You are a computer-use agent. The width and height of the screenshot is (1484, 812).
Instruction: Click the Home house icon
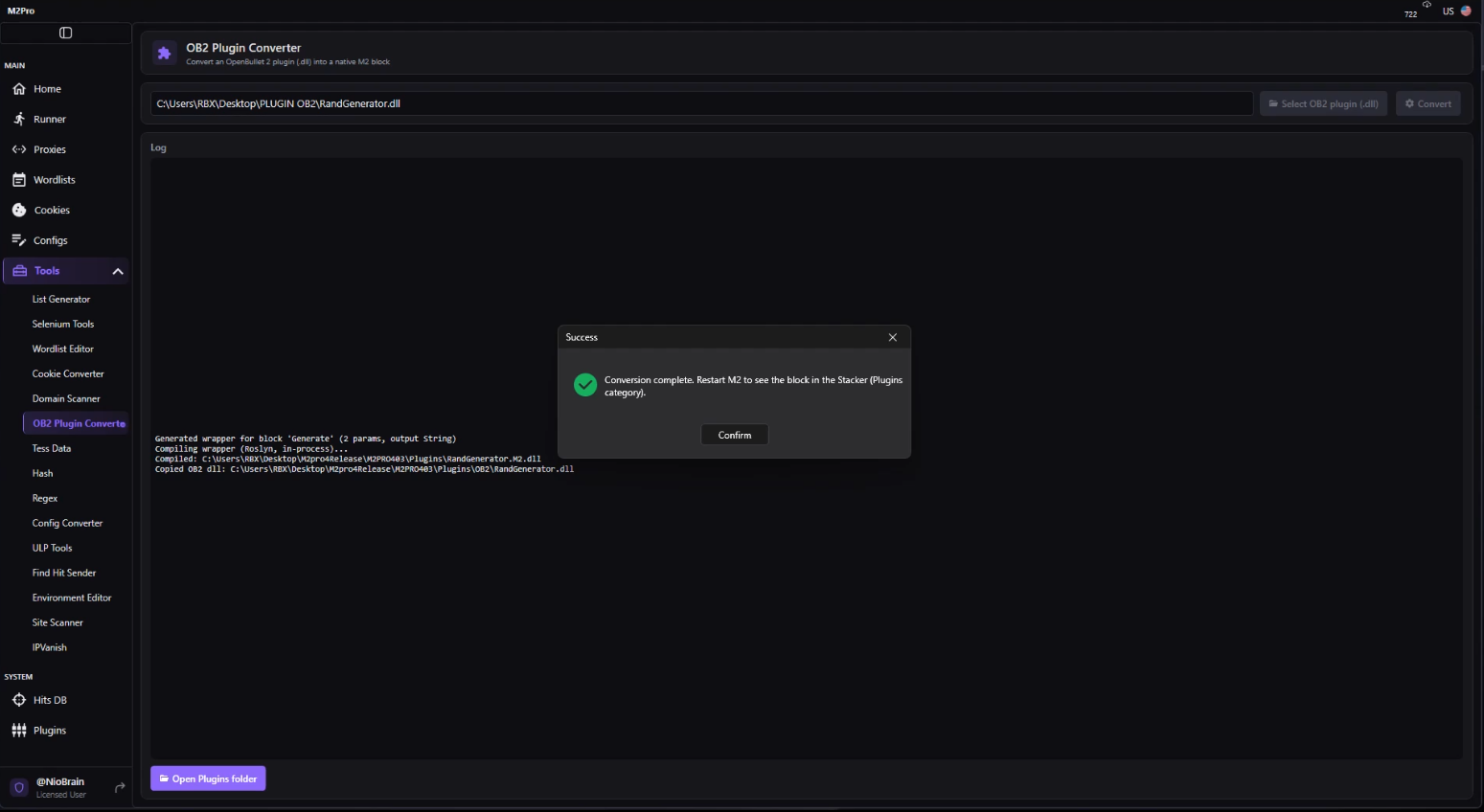(x=19, y=89)
